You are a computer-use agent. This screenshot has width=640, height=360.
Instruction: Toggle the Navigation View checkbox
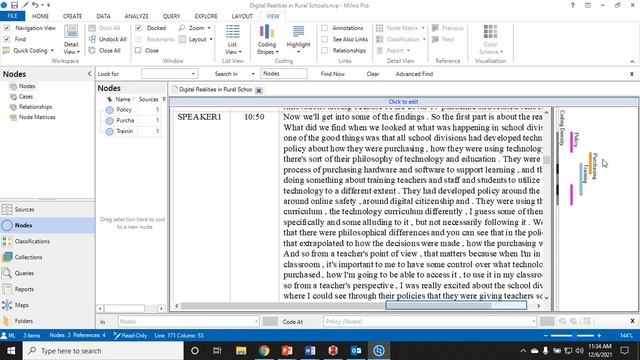pos(7,28)
